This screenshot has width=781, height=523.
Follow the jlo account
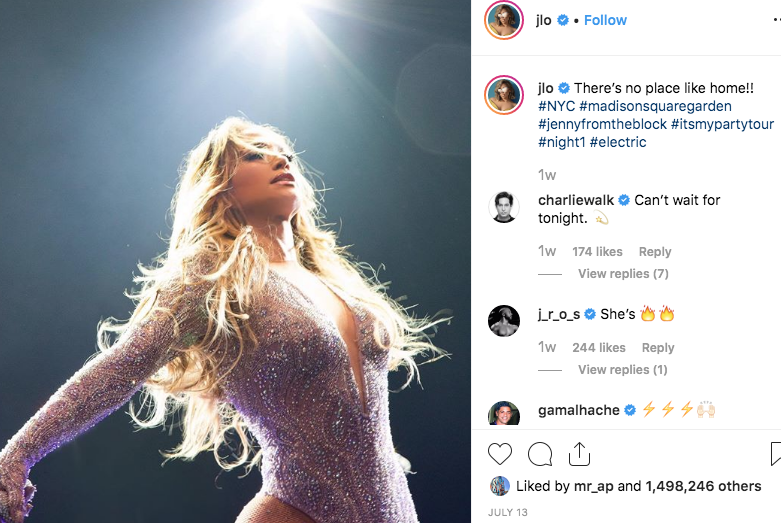605,20
